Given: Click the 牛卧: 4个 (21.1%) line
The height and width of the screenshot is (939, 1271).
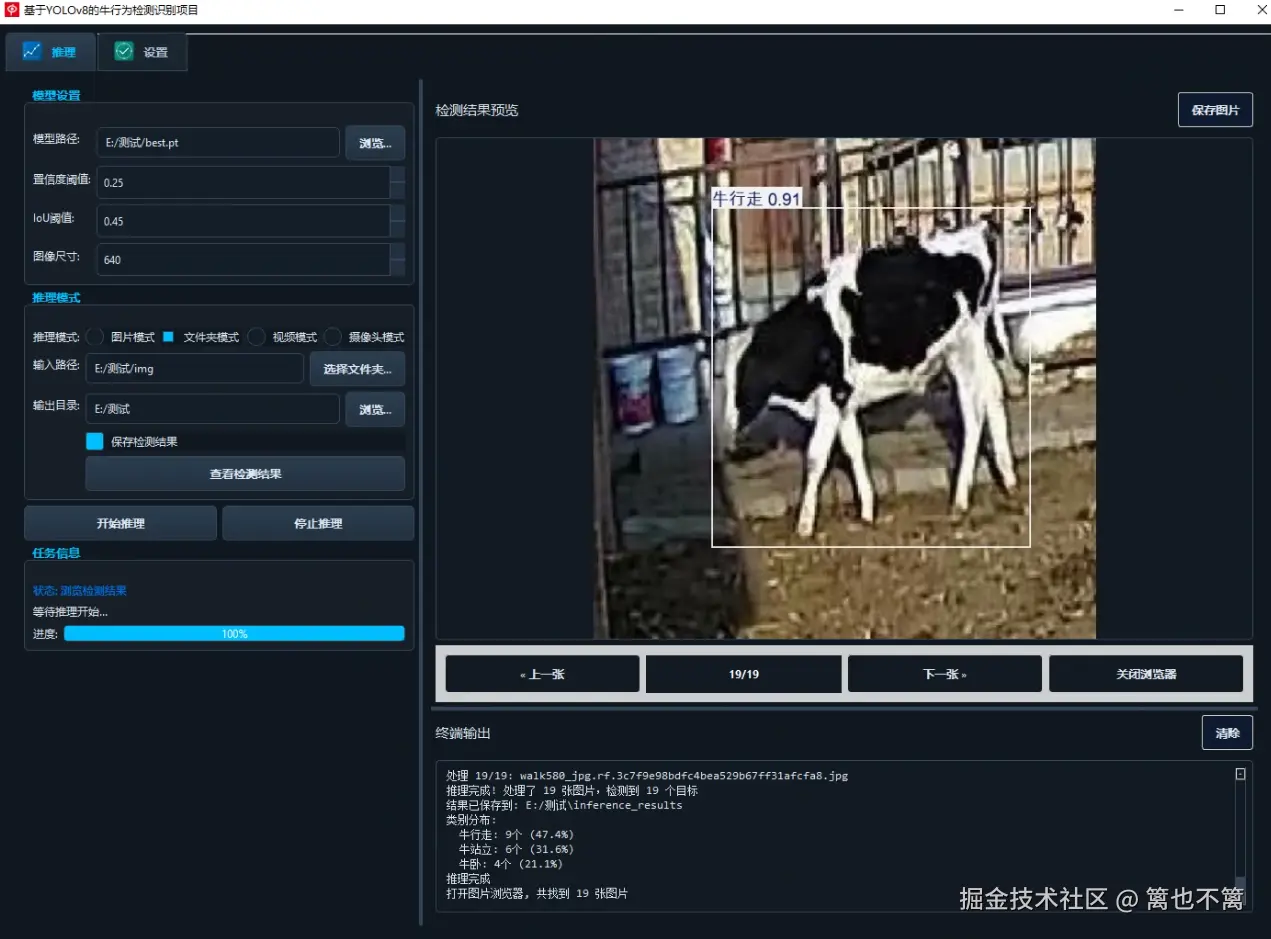Looking at the screenshot, I should (x=510, y=864).
